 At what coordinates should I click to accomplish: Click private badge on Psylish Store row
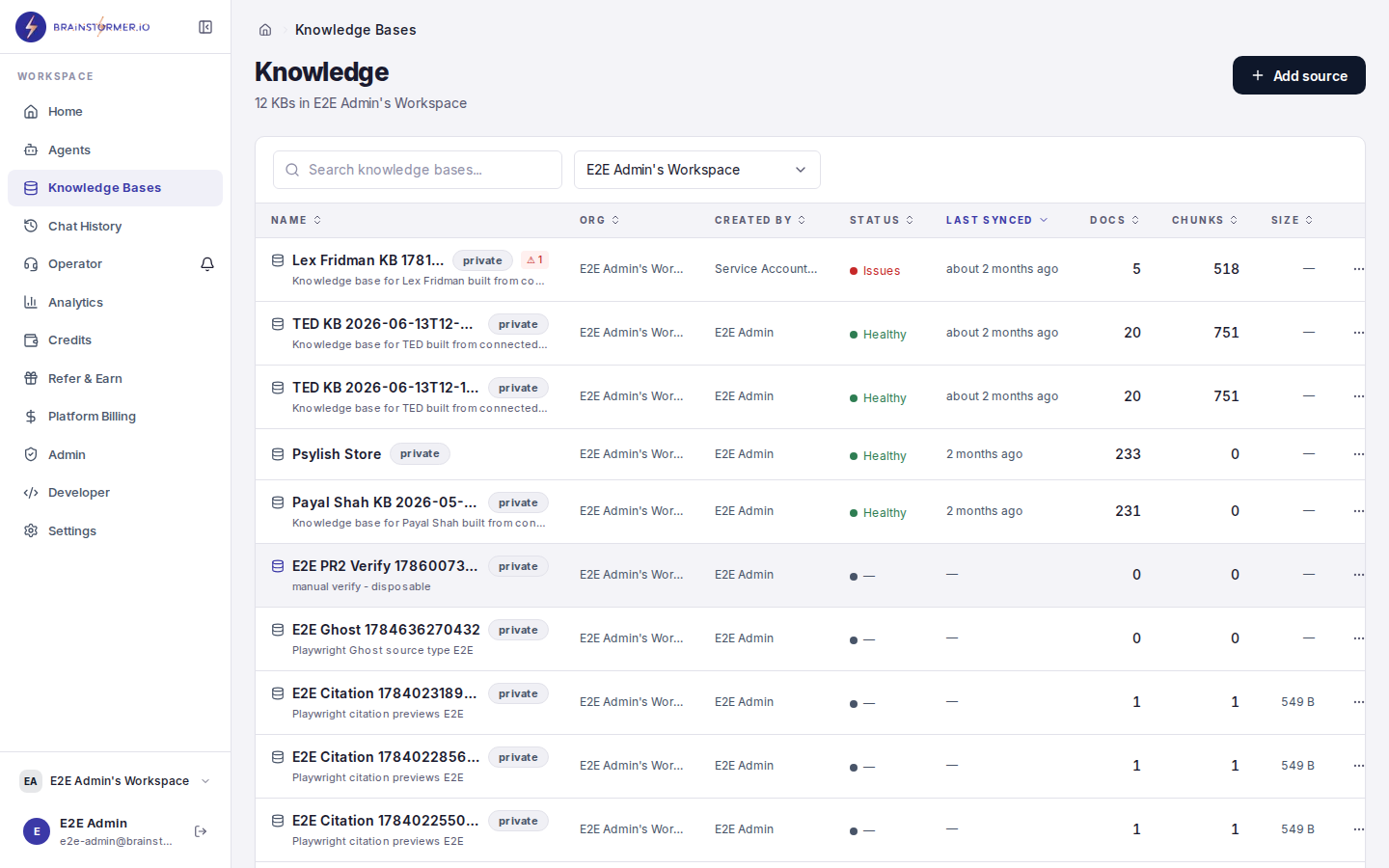(x=420, y=454)
